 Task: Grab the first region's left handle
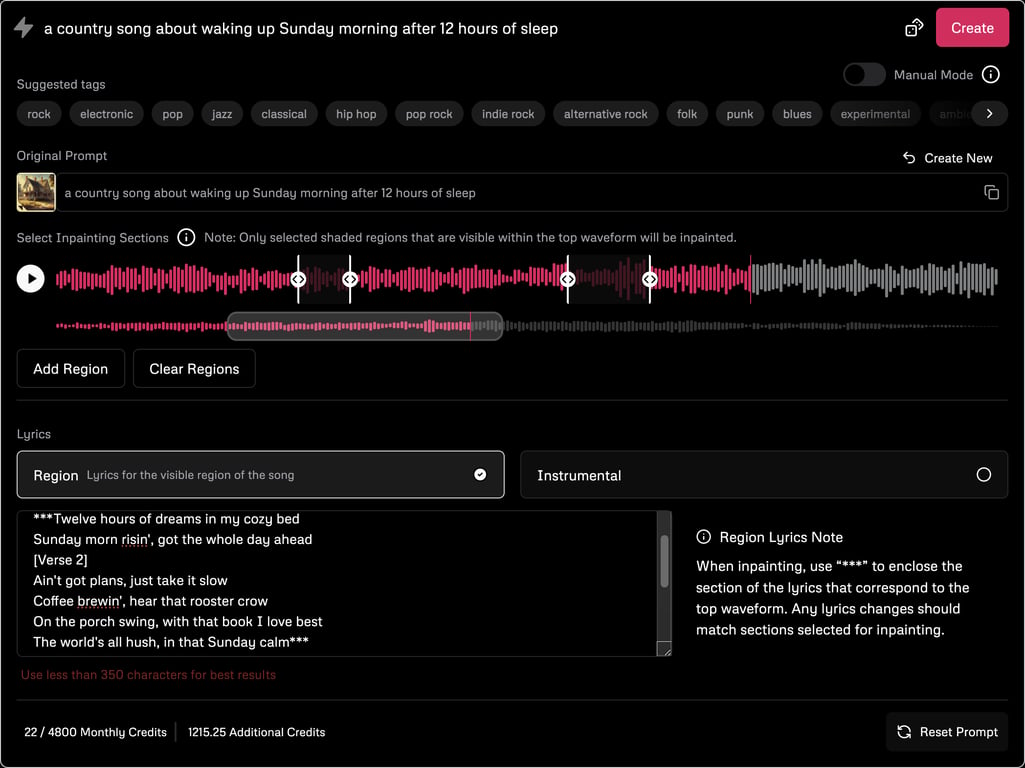point(298,279)
